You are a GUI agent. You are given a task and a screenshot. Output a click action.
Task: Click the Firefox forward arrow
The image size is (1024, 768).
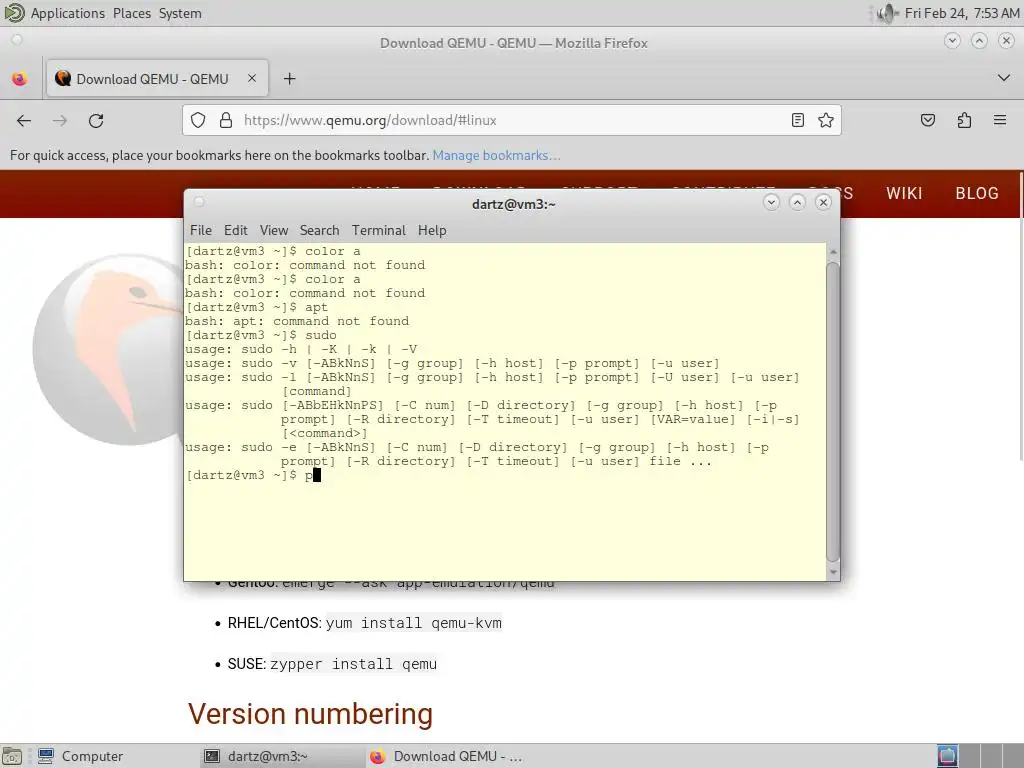coord(59,121)
